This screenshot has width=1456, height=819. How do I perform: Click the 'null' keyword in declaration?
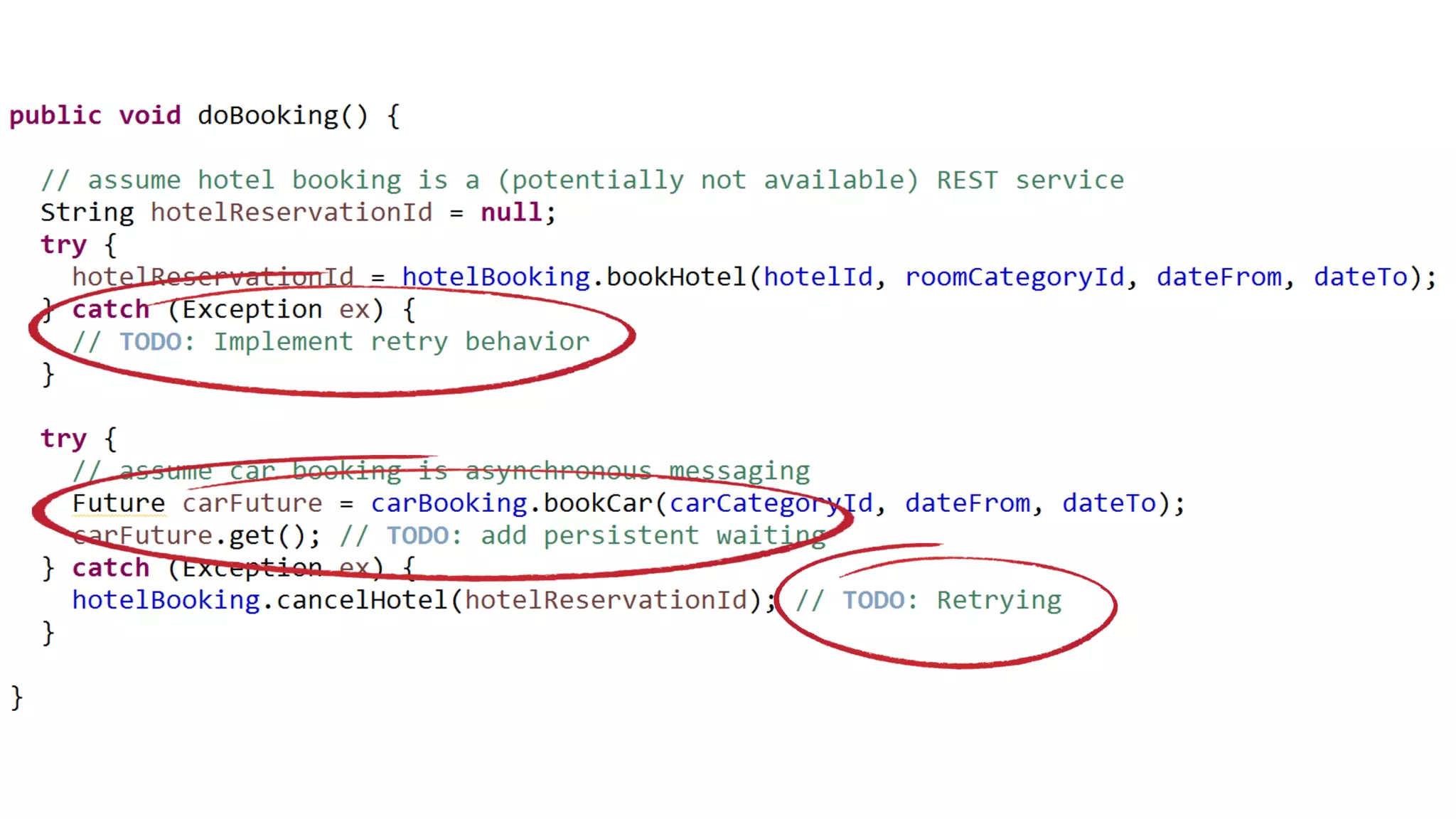coord(511,212)
